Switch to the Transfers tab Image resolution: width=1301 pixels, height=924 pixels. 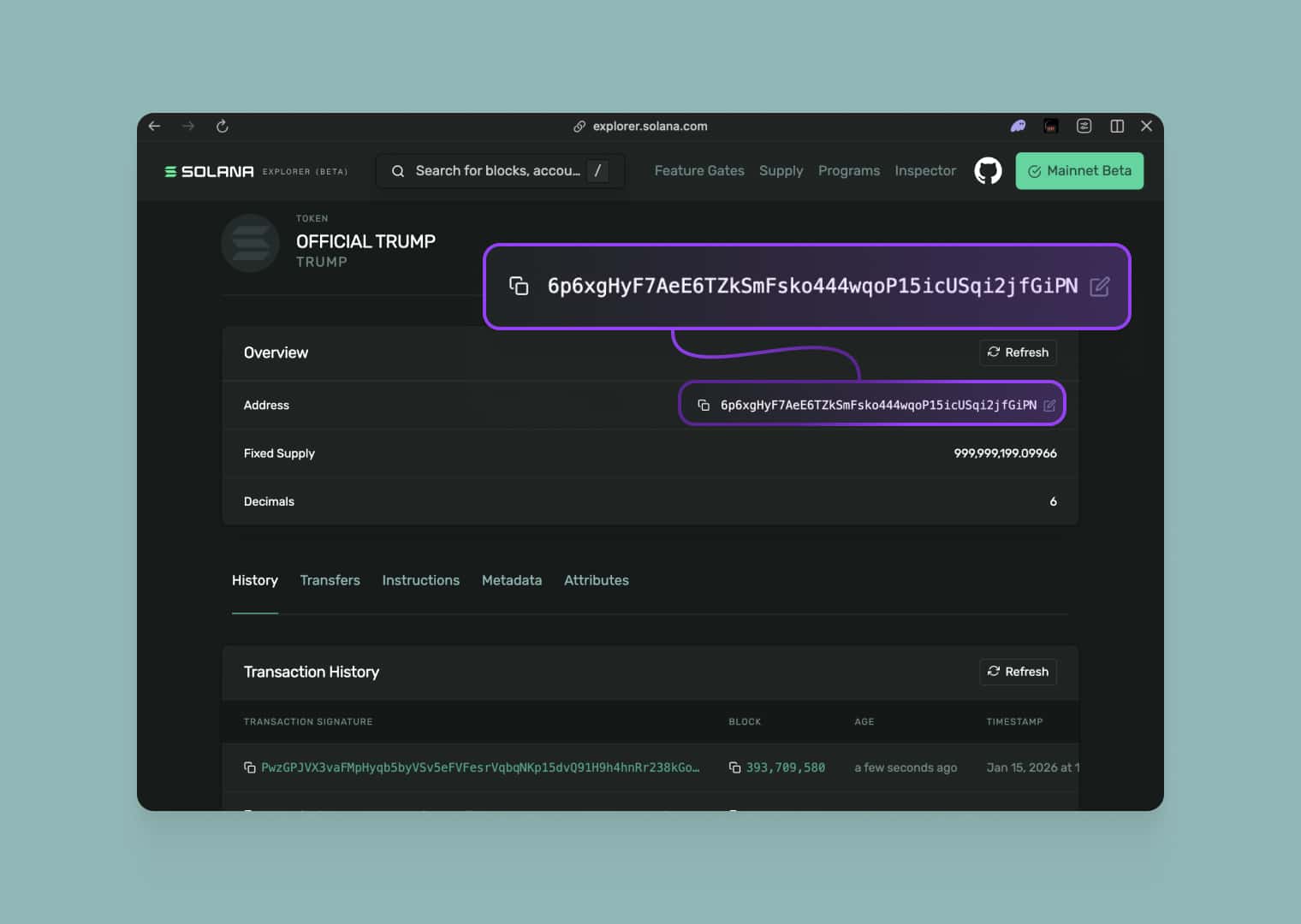click(330, 580)
